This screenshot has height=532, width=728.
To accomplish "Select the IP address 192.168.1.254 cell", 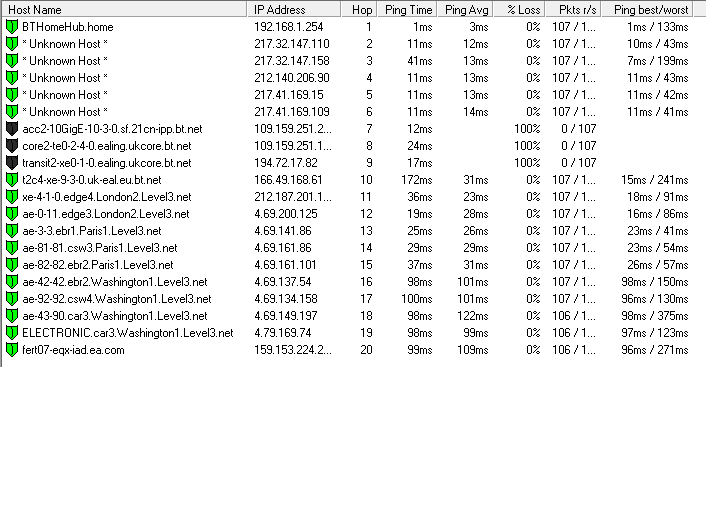I will [x=289, y=27].
